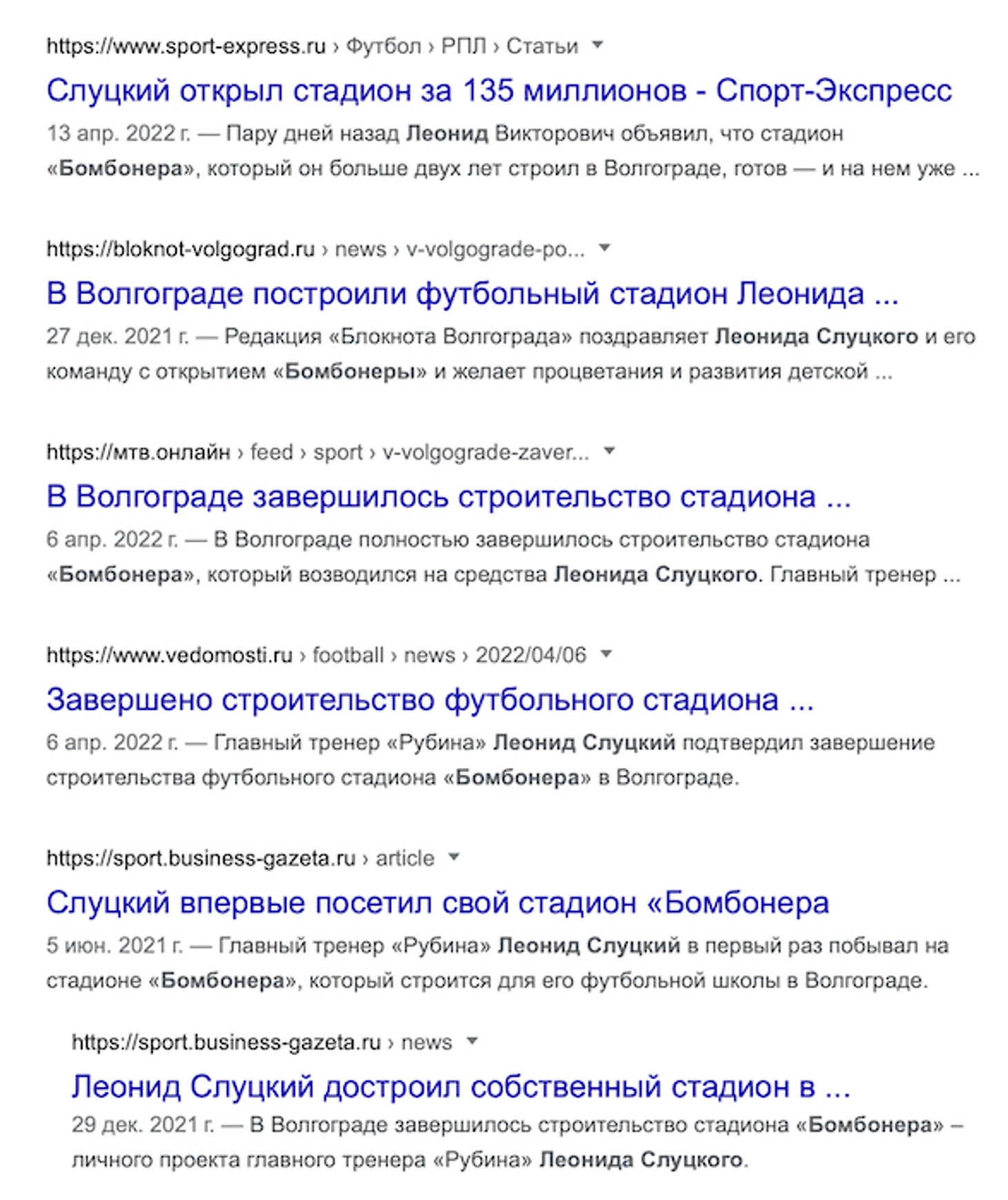Click the dropdown arrow after мтв.онлайн URL
The image size is (1008, 1200).
[609, 452]
